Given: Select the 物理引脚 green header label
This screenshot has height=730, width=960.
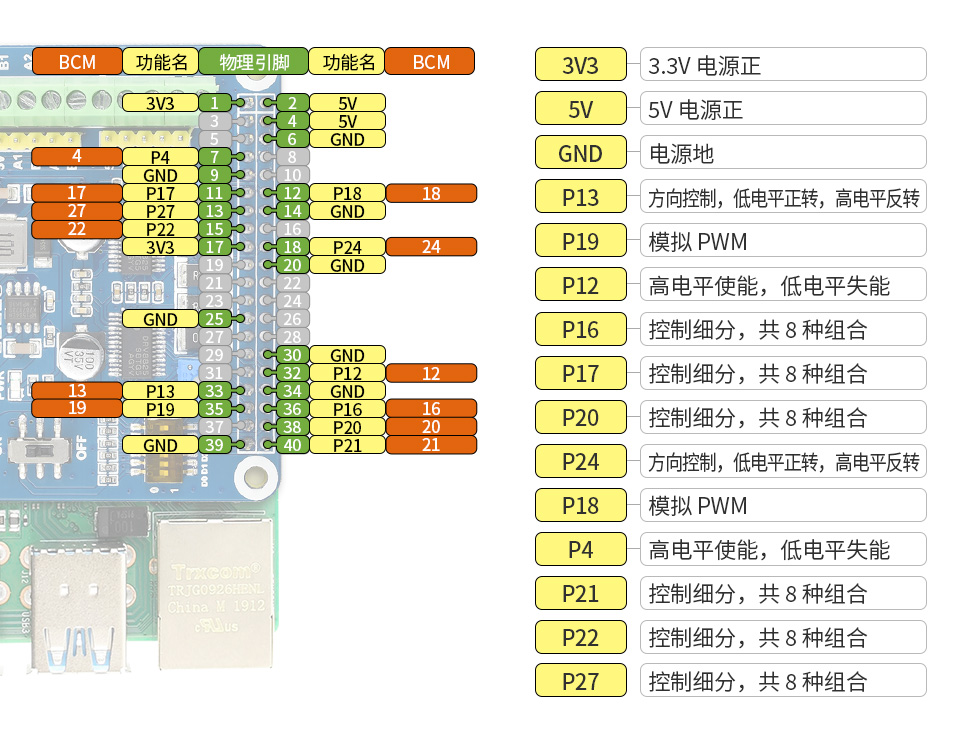Looking at the screenshot, I should click(x=252, y=61).
